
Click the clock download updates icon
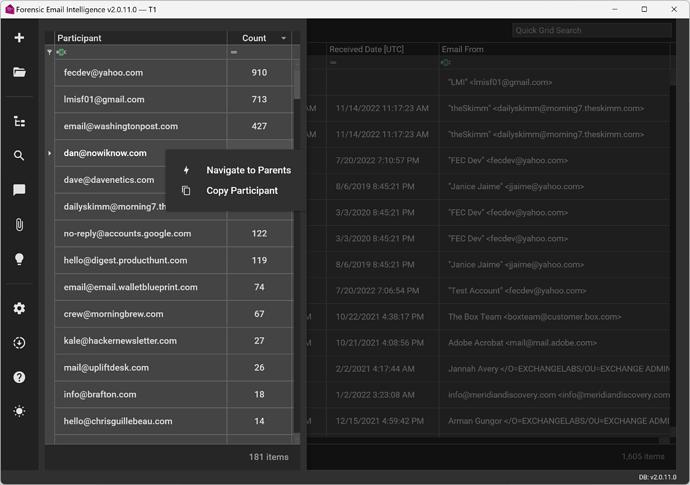tap(19, 343)
